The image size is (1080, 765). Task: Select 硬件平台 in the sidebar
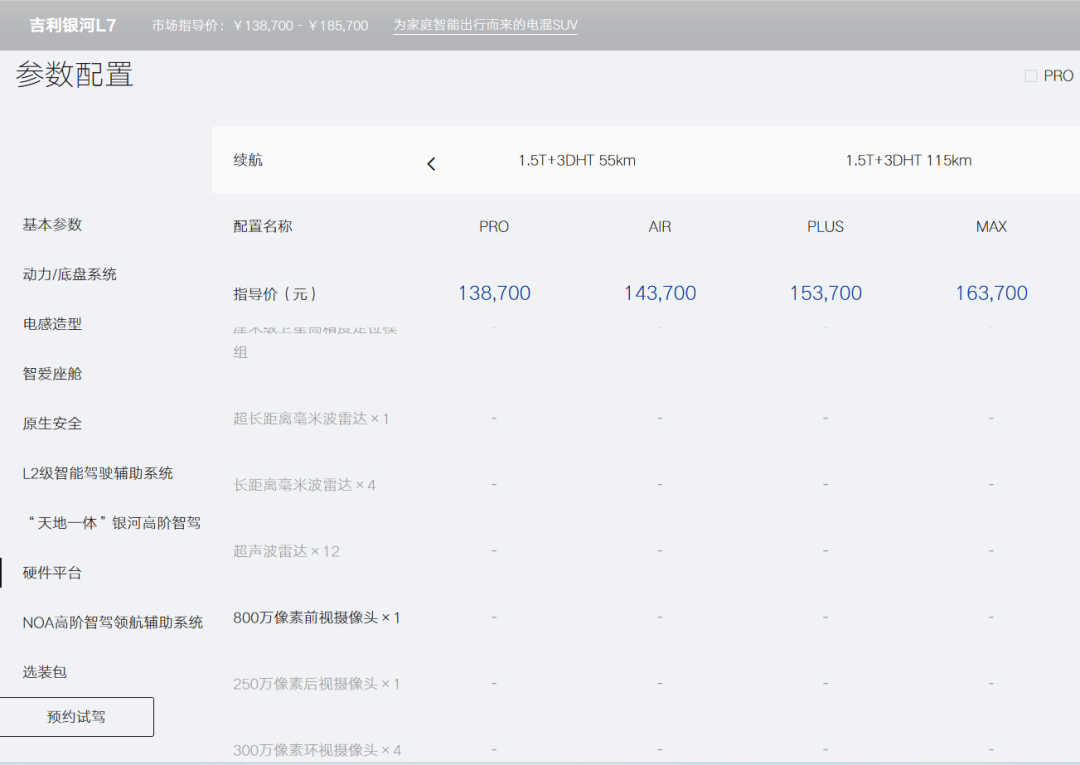coord(52,573)
